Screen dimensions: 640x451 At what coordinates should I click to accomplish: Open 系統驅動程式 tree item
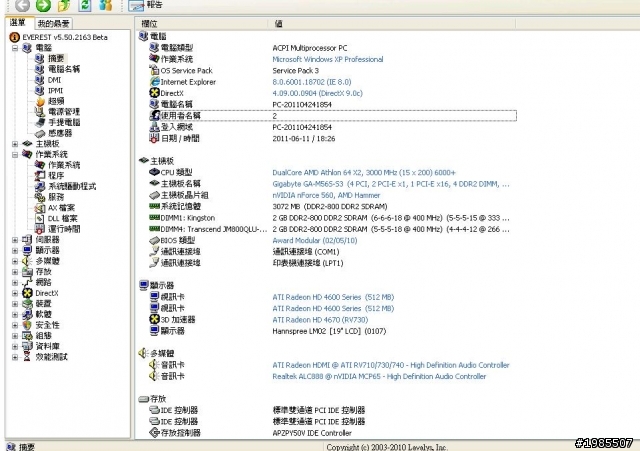pyautogui.click(x=72, y=187)
